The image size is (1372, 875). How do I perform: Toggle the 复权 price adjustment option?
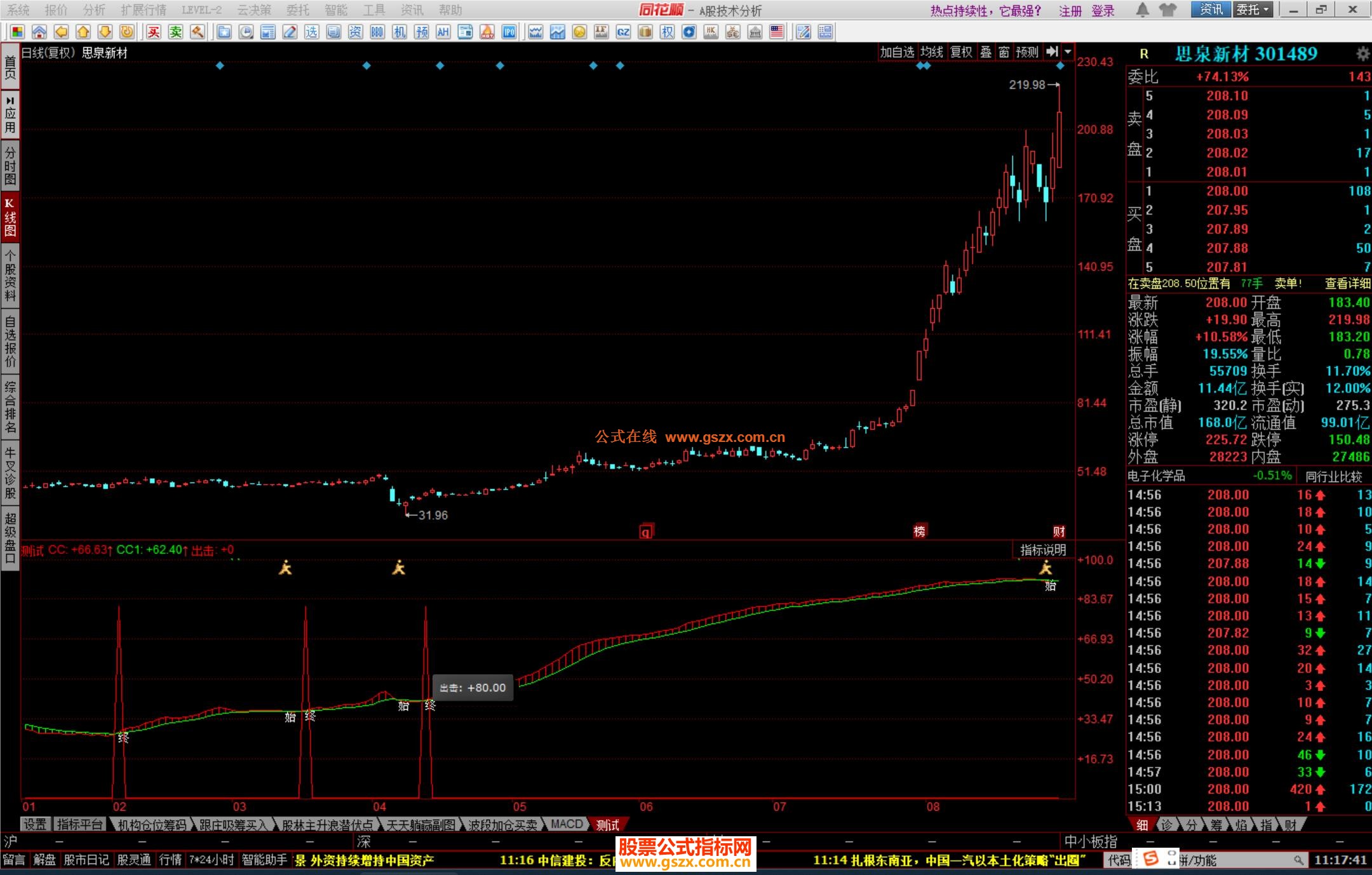coord(960,52)
